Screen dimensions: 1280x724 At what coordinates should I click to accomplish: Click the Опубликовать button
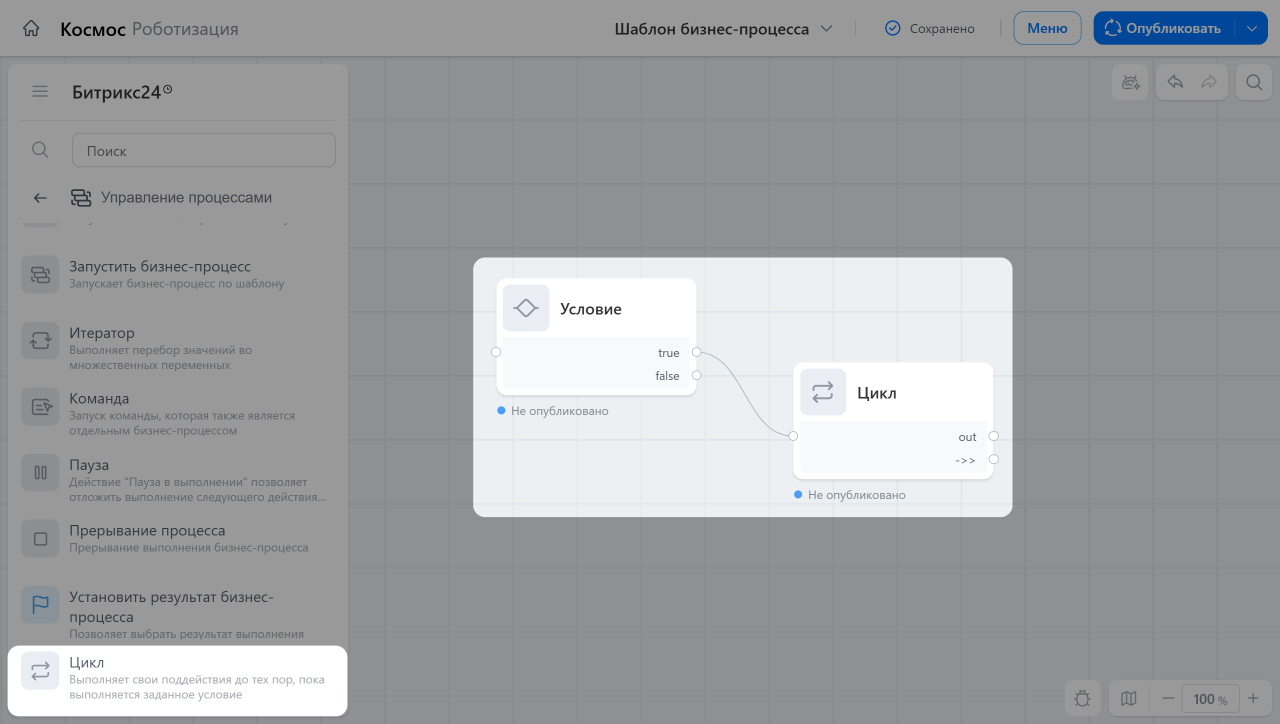click(1164, 28)
